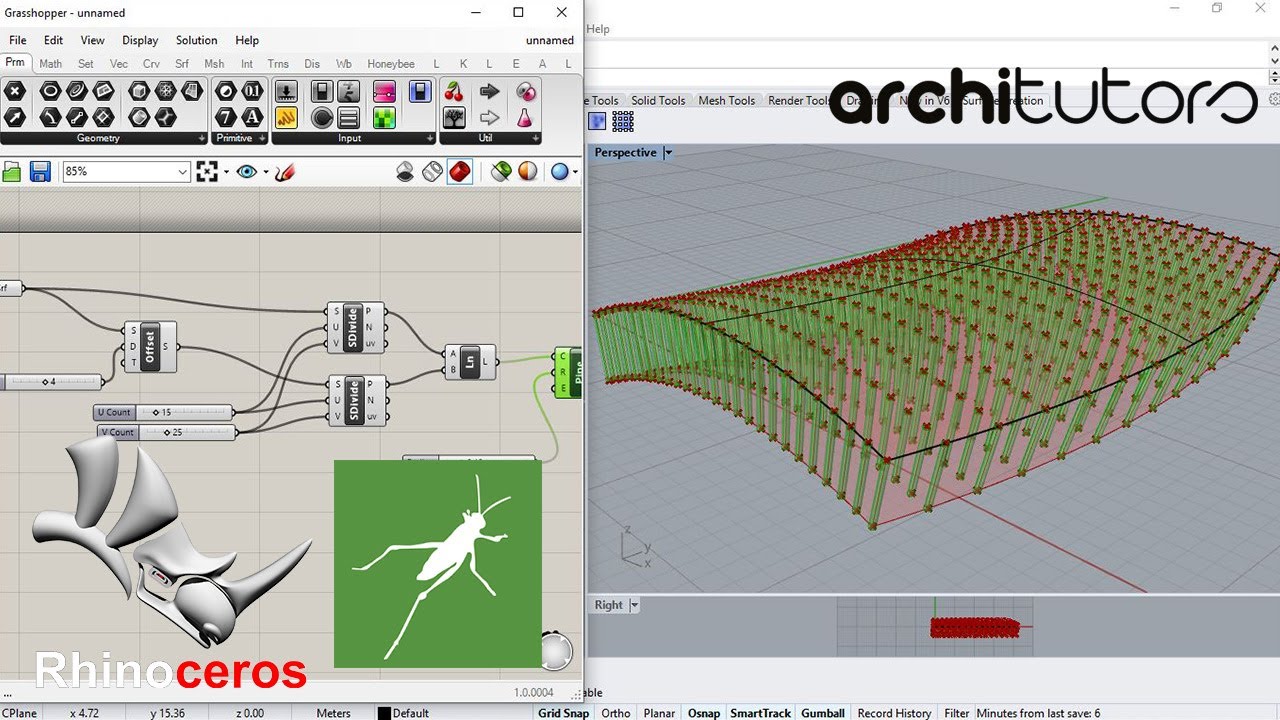This screenshot has height=720, width=1280.
Task: Pick the Circle parameter icon
Action: click(x=50, y=92)
